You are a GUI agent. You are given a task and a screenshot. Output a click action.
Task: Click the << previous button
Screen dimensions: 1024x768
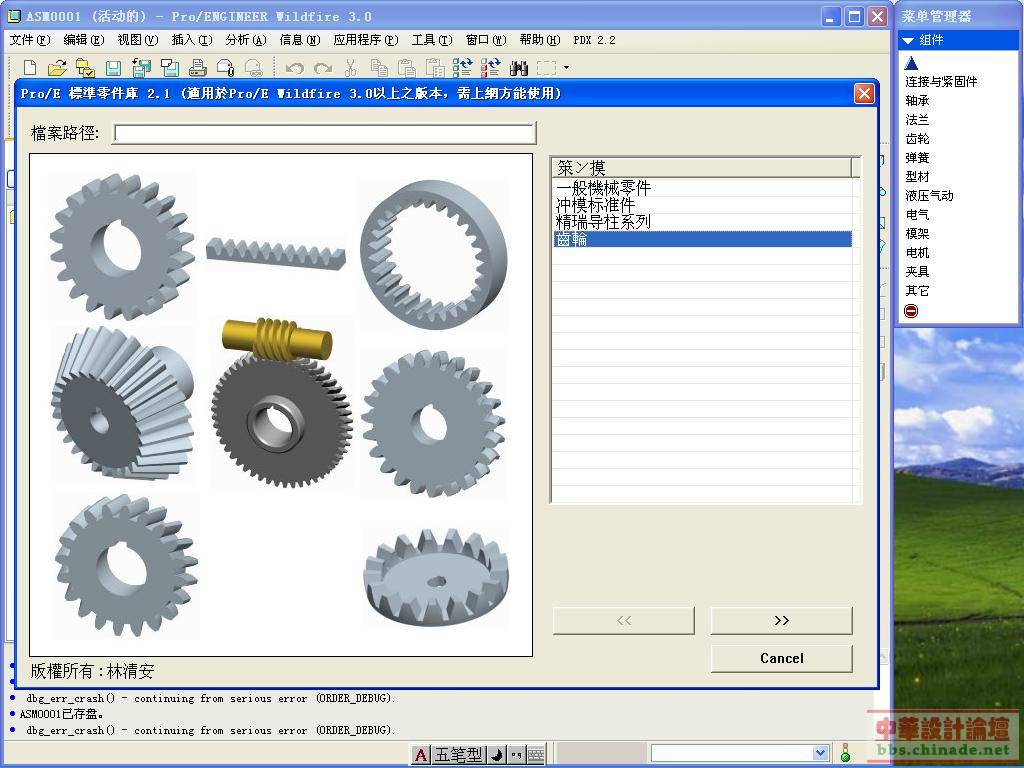(x=624, y=620)
